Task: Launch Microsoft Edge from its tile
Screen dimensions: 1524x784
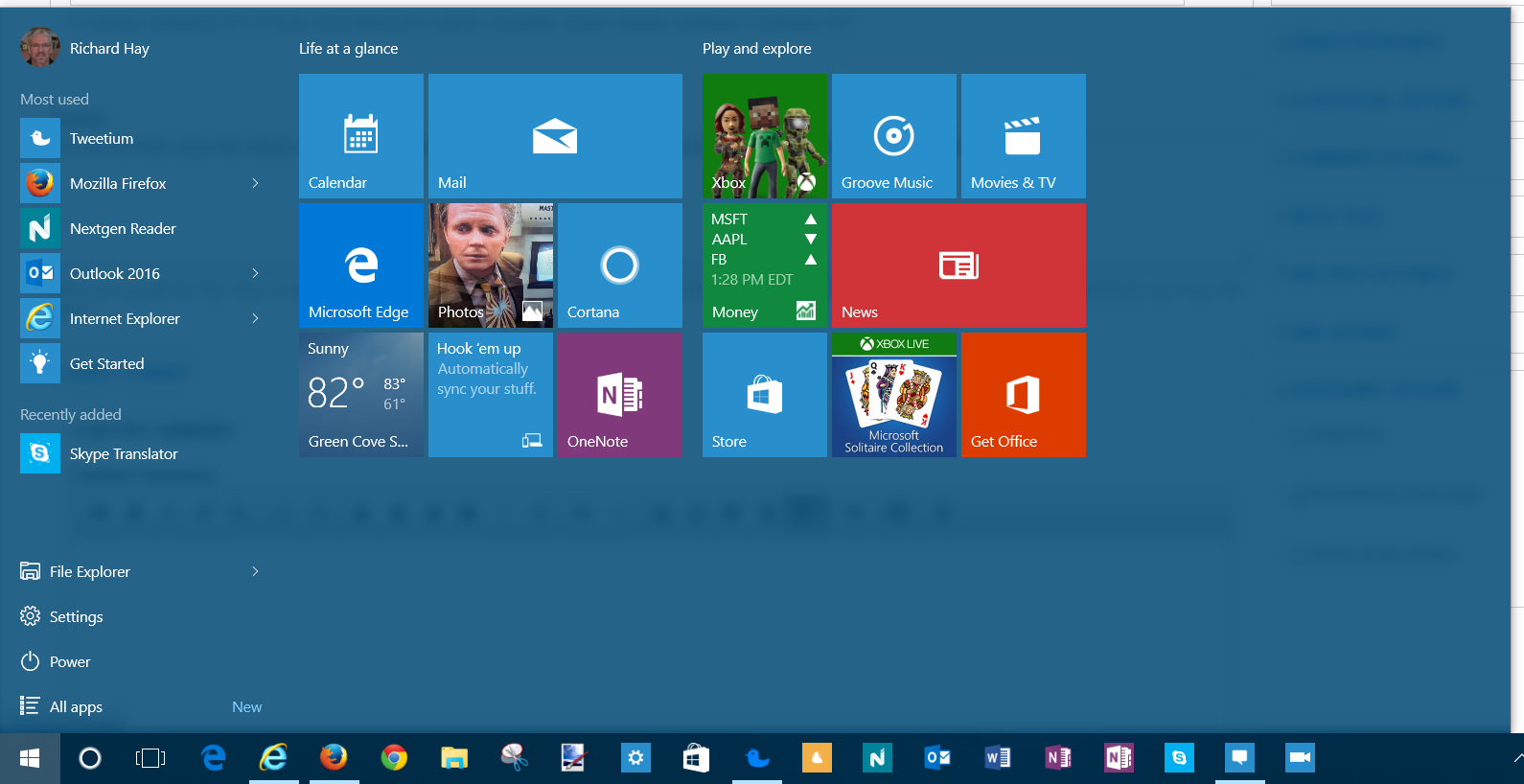Action: pyautogui.click(x=360, y=265)
